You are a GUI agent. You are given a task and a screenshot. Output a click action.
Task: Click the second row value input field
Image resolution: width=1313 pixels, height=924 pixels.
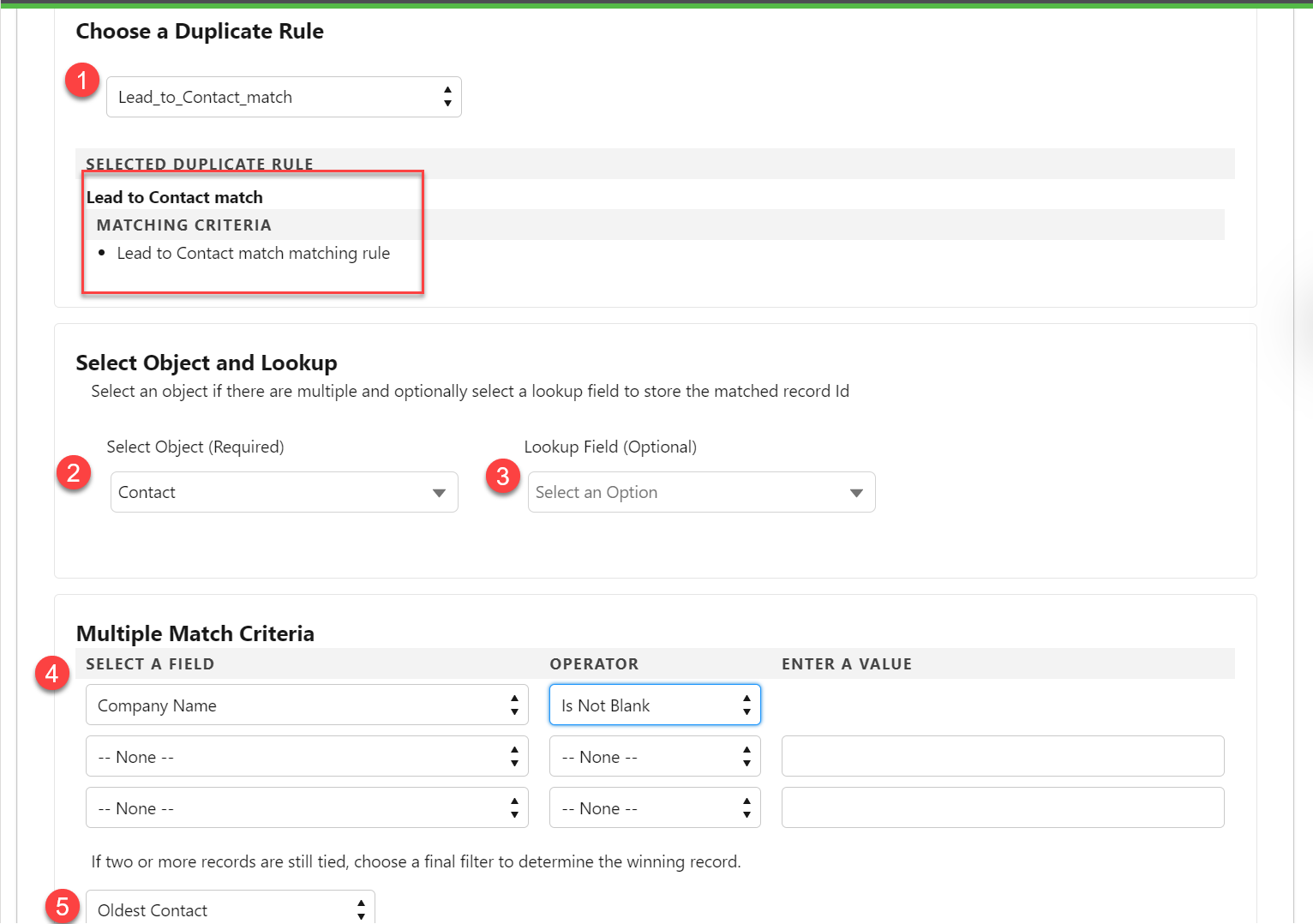(1003, 757)
